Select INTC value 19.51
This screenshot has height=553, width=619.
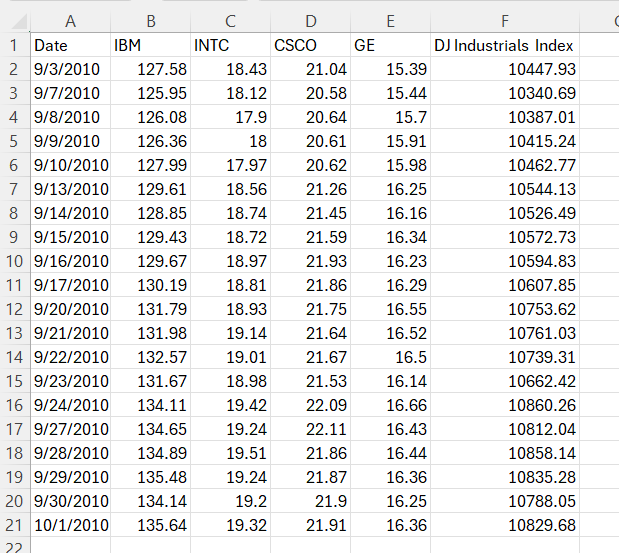coord(231,453)
